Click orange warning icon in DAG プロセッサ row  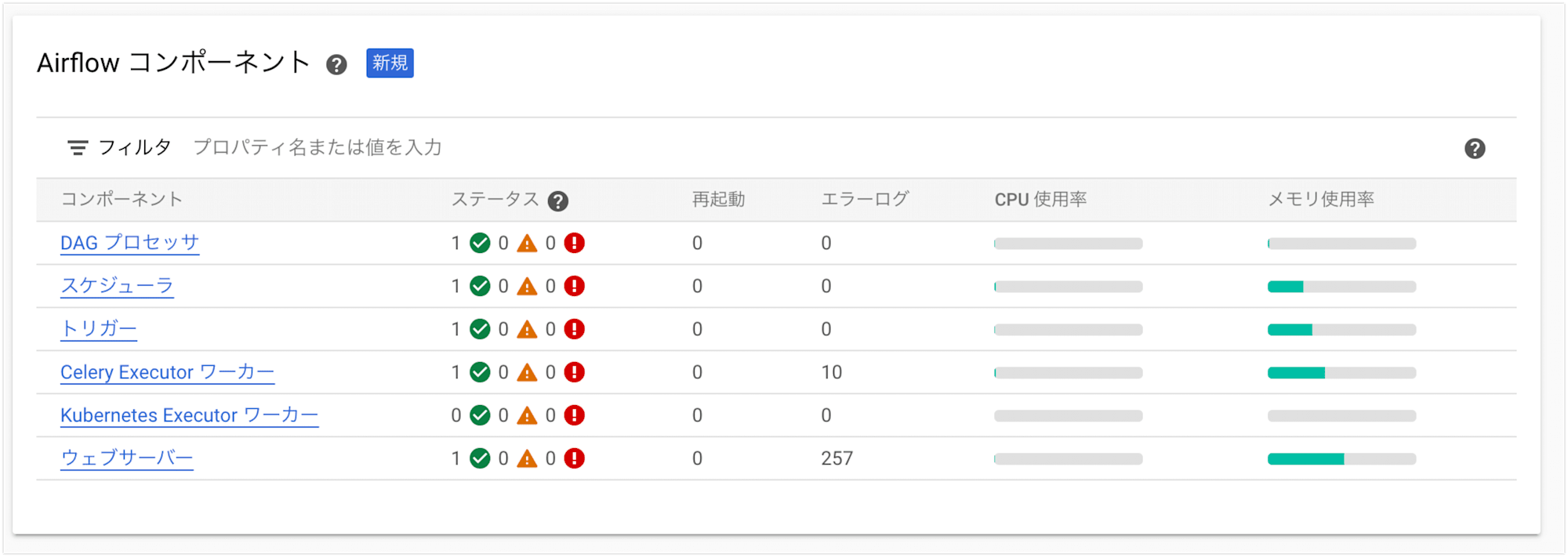pos(527,243)
